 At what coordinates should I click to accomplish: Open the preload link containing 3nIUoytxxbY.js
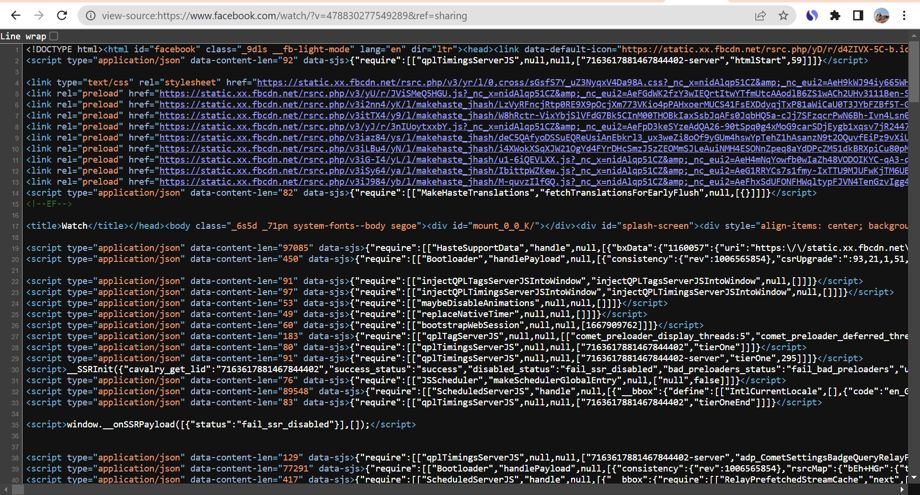[533, 127]
